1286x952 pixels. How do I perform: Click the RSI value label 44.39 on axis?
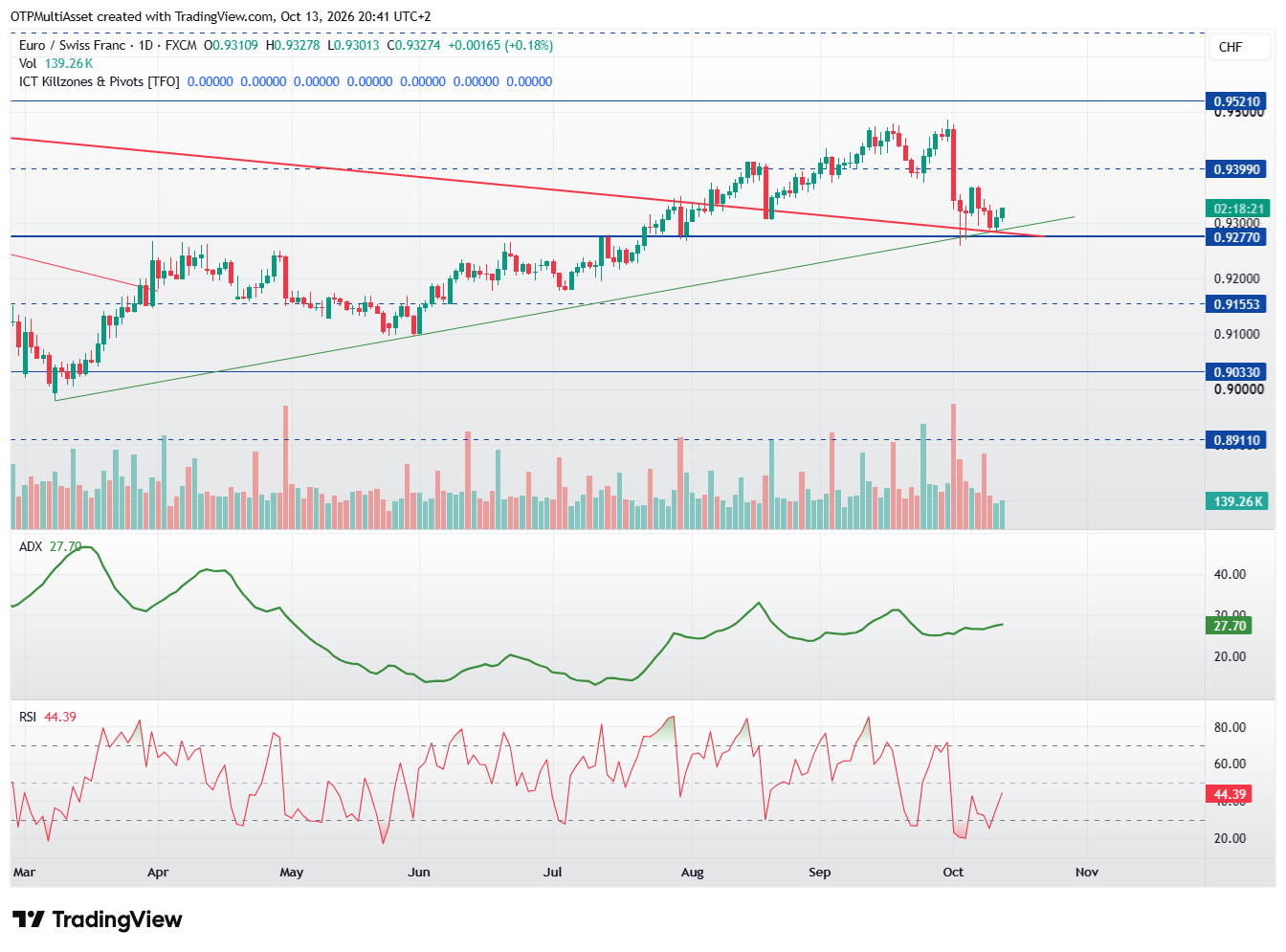click(1230, 794)
